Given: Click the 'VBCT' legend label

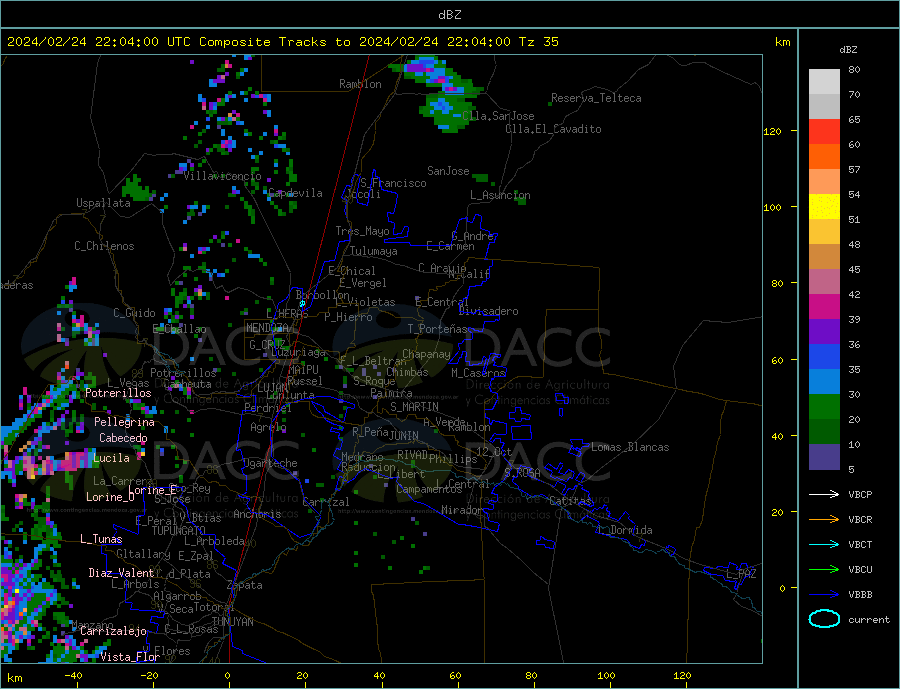Looking at the screenshot, I should tap(860, 544).
